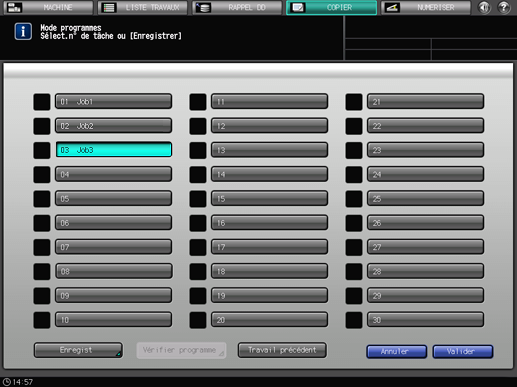
Task: Choose empty program slot 06
Action: (113, 223)
